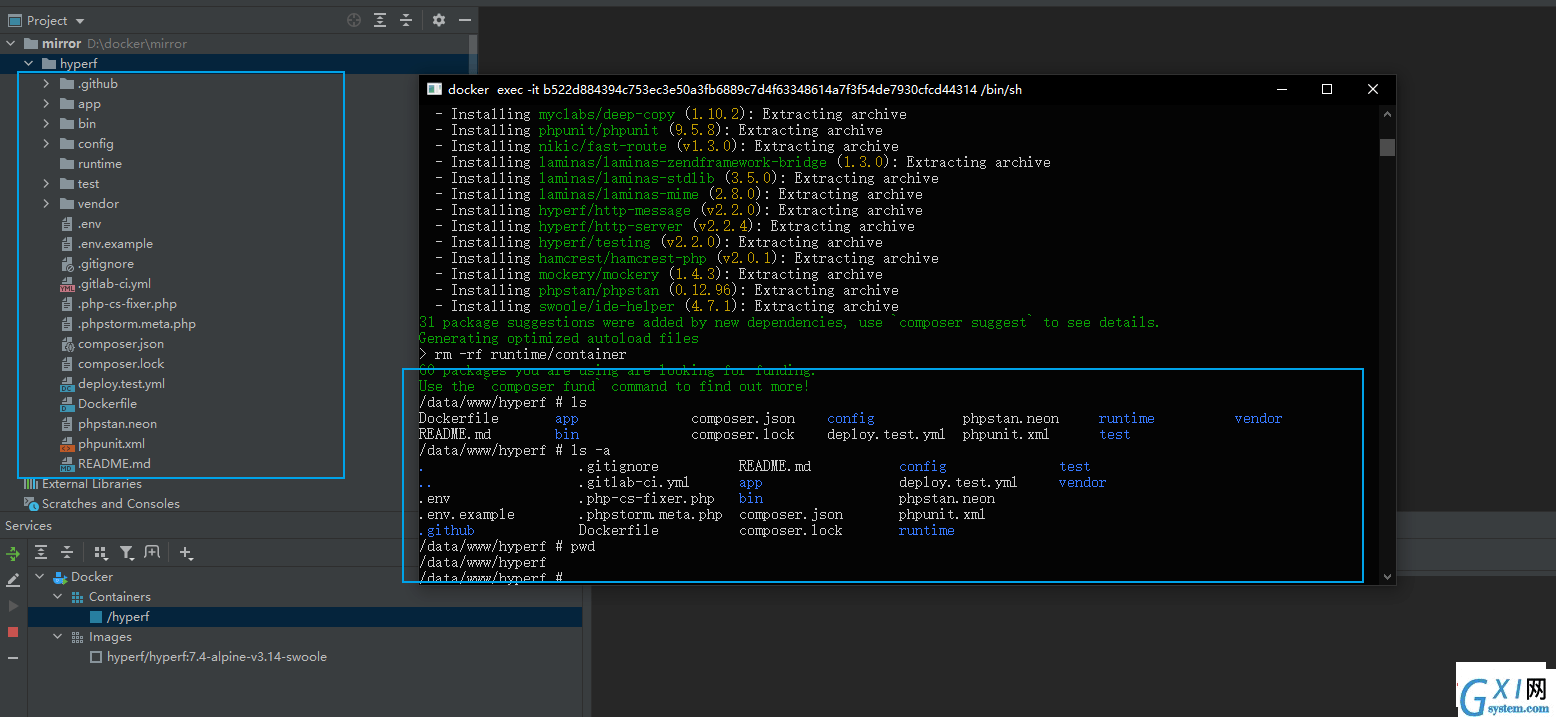Collapse the Images node
1556x717 pixels.
[58, 637]
